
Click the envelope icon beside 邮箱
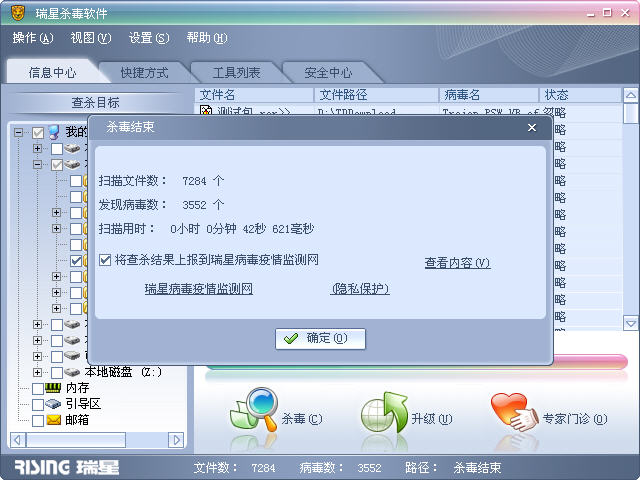coord(53,420)
